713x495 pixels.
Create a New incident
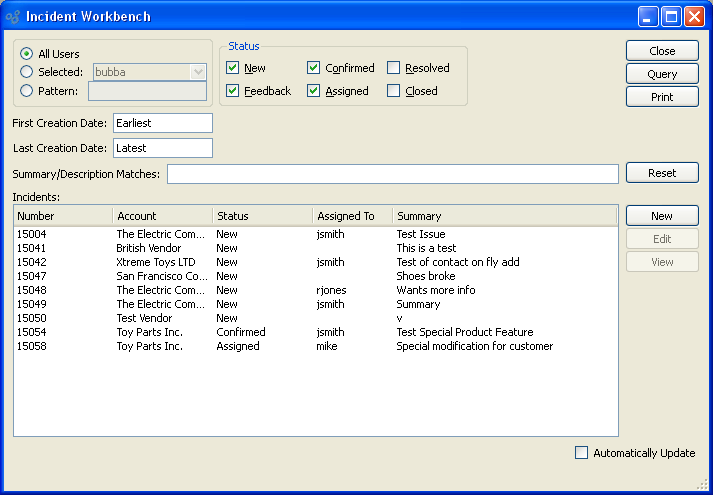(x=661, y=216)
